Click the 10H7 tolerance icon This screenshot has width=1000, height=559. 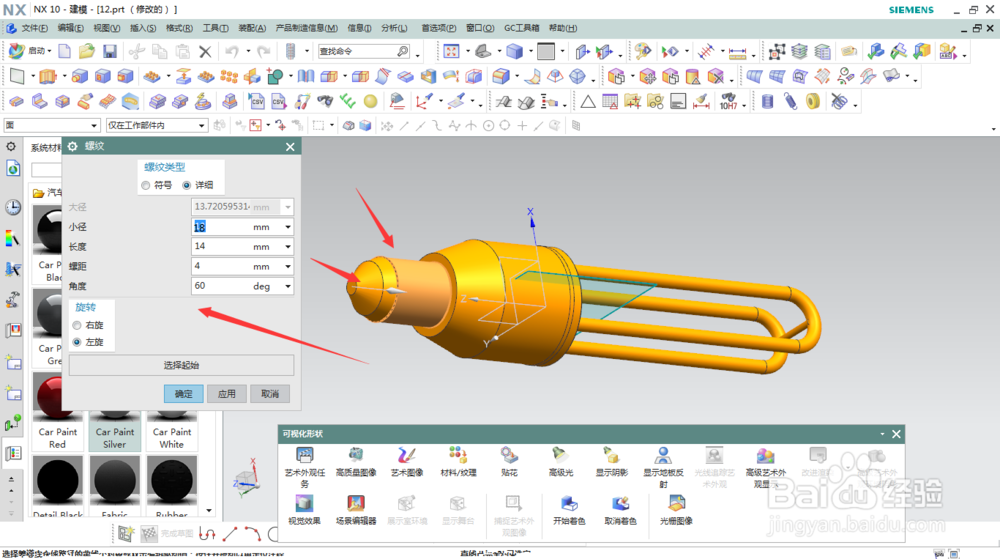click(x=728, y=101)
